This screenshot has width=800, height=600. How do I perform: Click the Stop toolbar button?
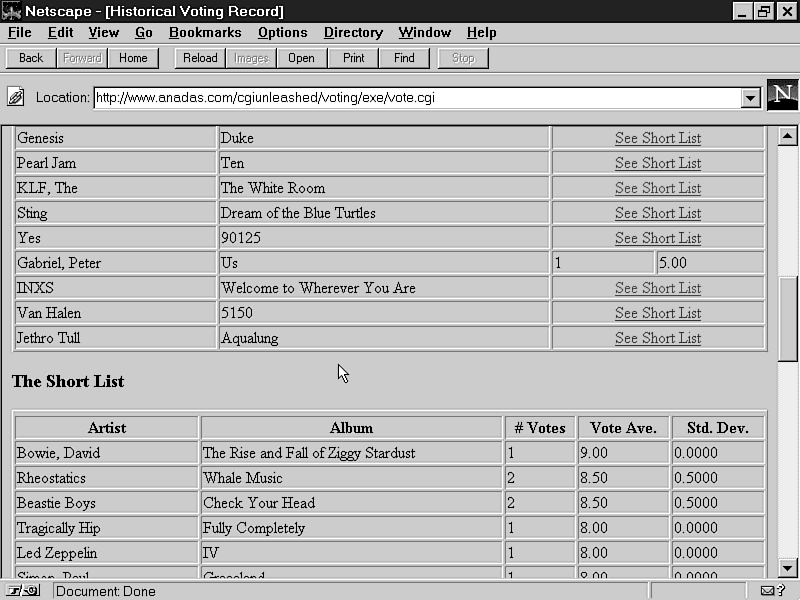[x=463, y=58]
